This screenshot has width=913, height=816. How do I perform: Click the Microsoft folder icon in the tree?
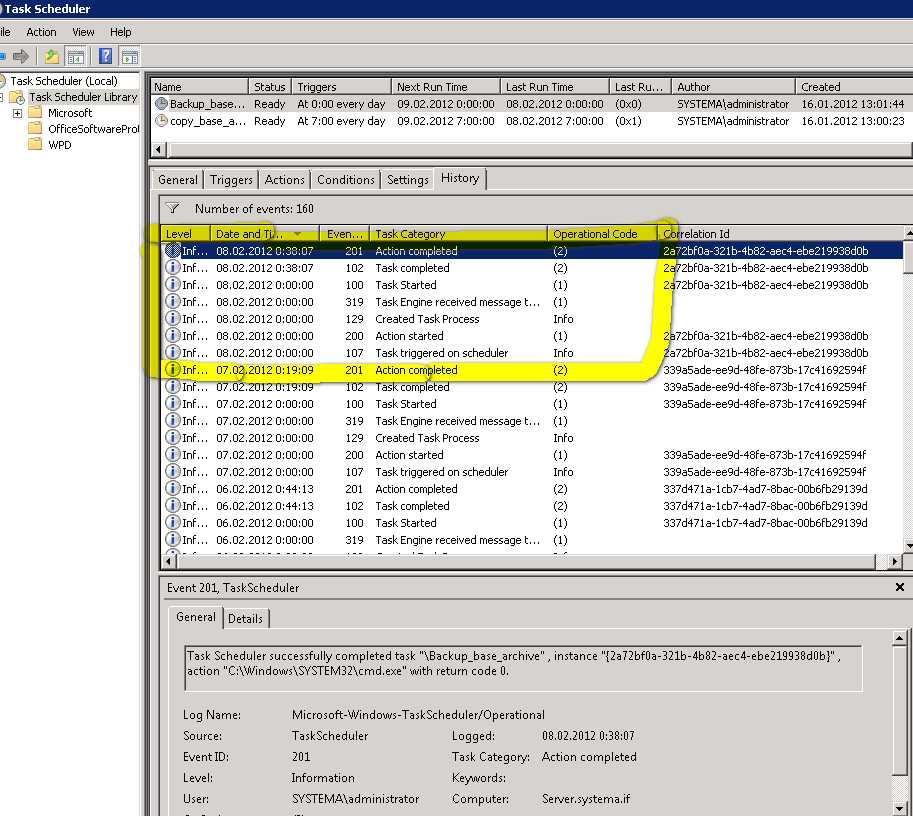36,112
